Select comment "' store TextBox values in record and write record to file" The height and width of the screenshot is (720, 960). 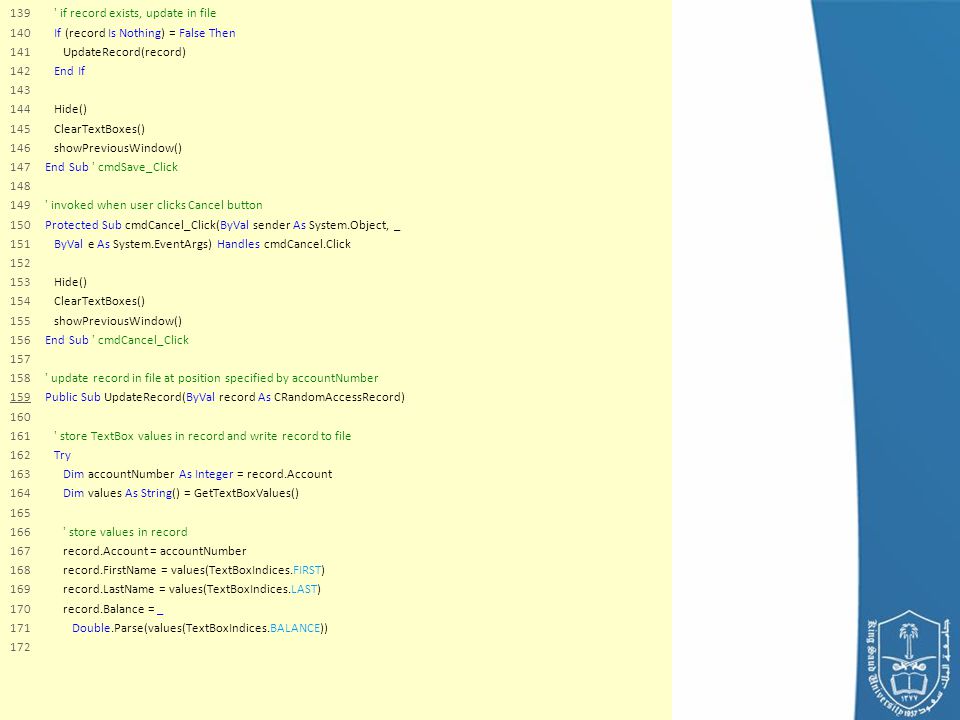[203, 436]
